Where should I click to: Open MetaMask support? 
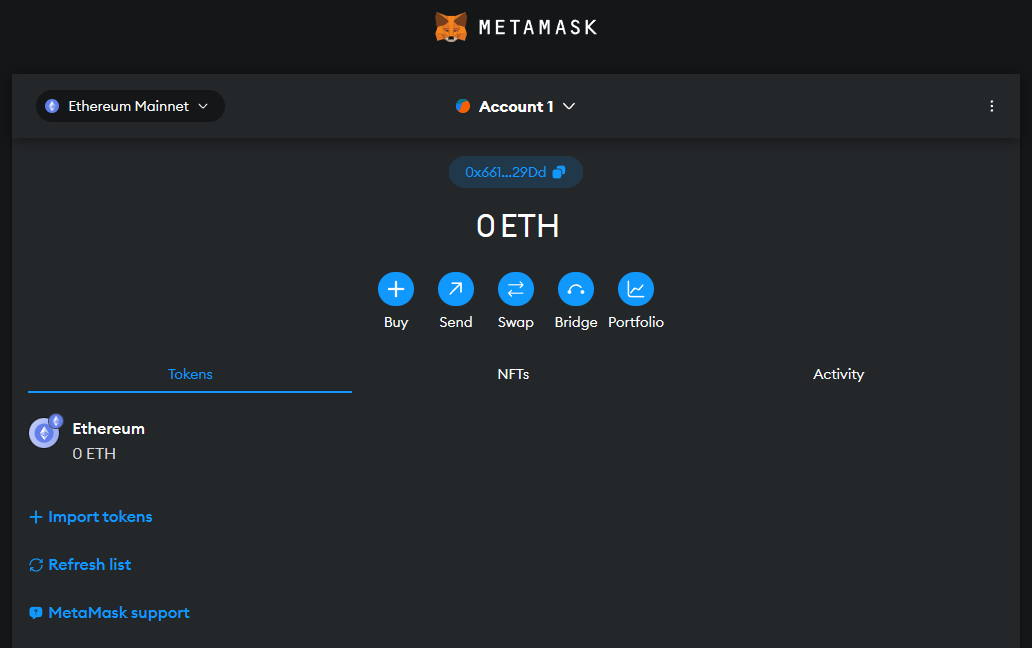[x=108, y=612]
